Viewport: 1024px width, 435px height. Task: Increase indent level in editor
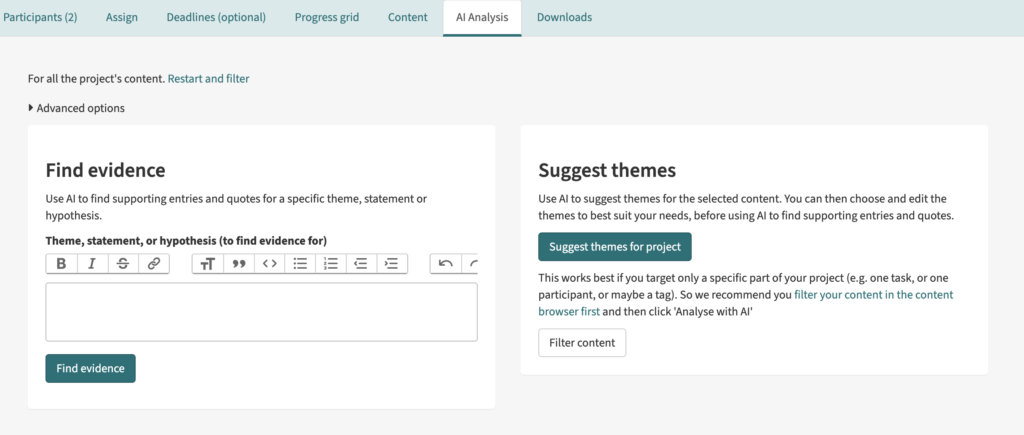(x=392, y=264)
